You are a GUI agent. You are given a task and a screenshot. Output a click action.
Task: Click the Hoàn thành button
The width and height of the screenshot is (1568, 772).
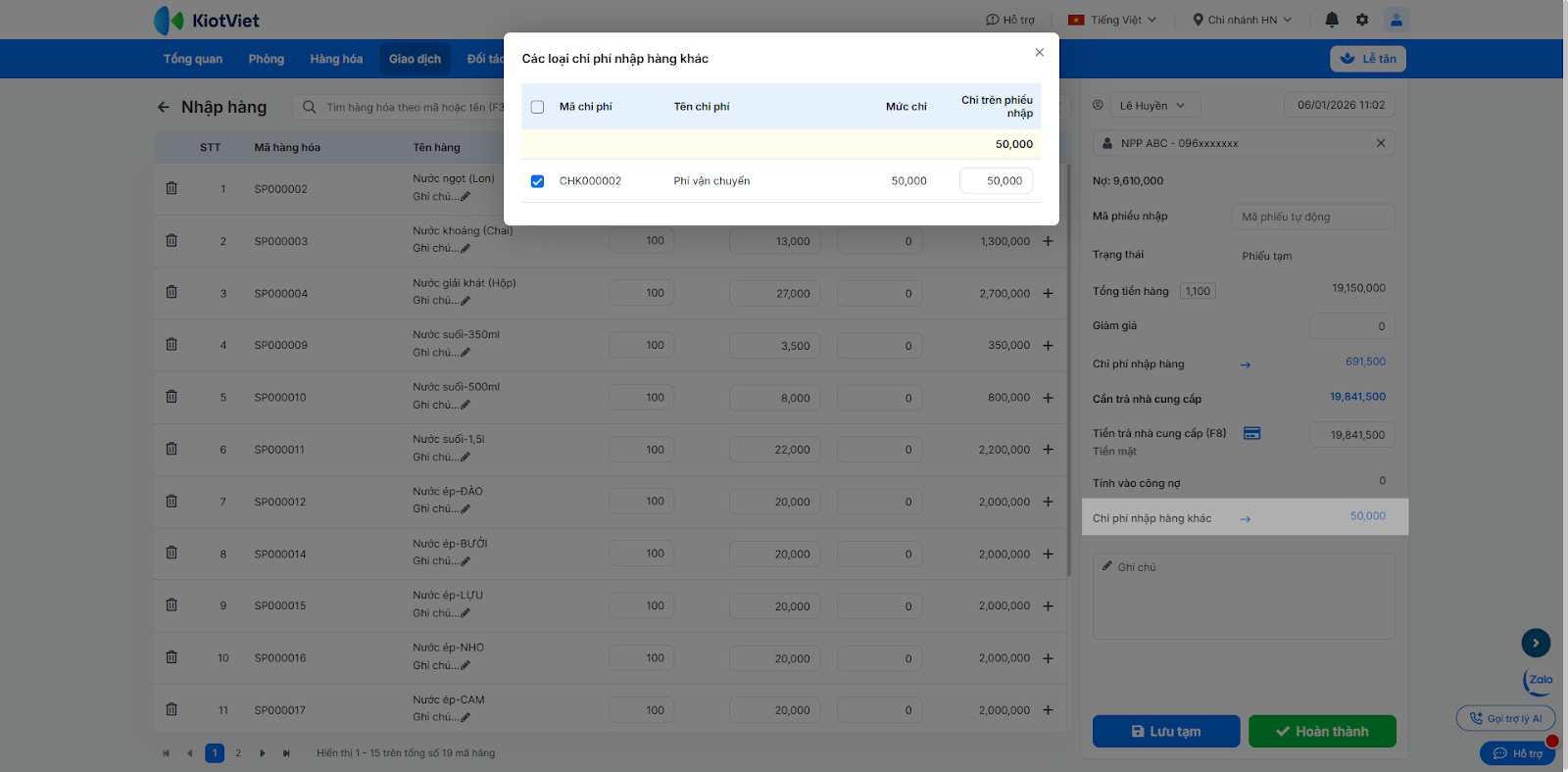[x=1321, y=731]
